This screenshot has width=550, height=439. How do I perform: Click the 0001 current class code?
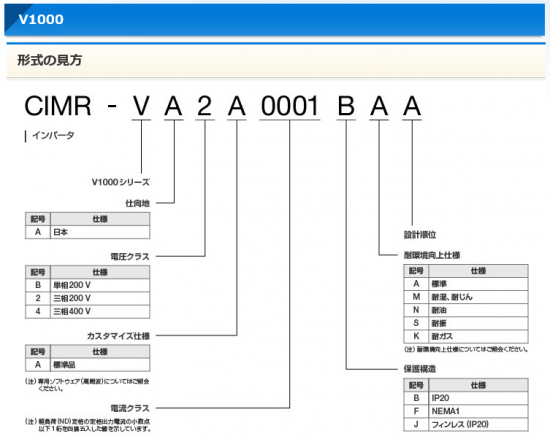(290, 106)
